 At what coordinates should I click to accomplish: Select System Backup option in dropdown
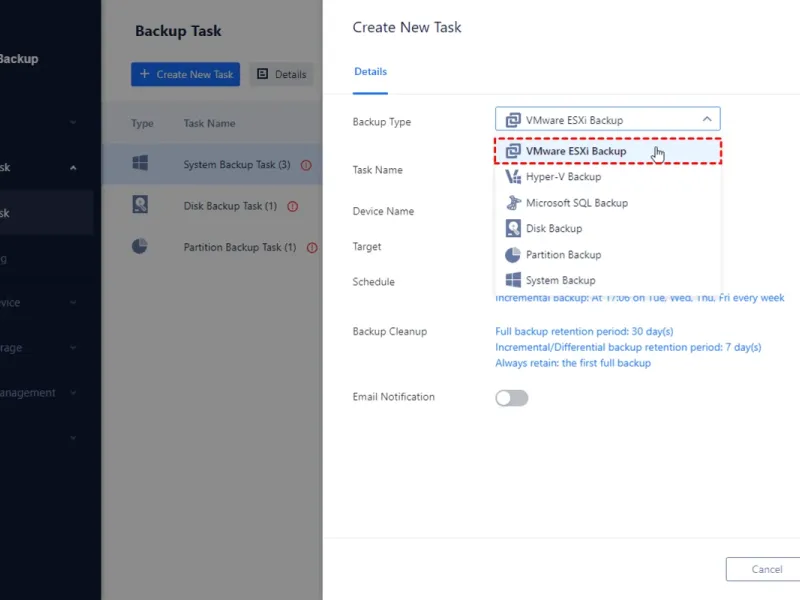607,280
